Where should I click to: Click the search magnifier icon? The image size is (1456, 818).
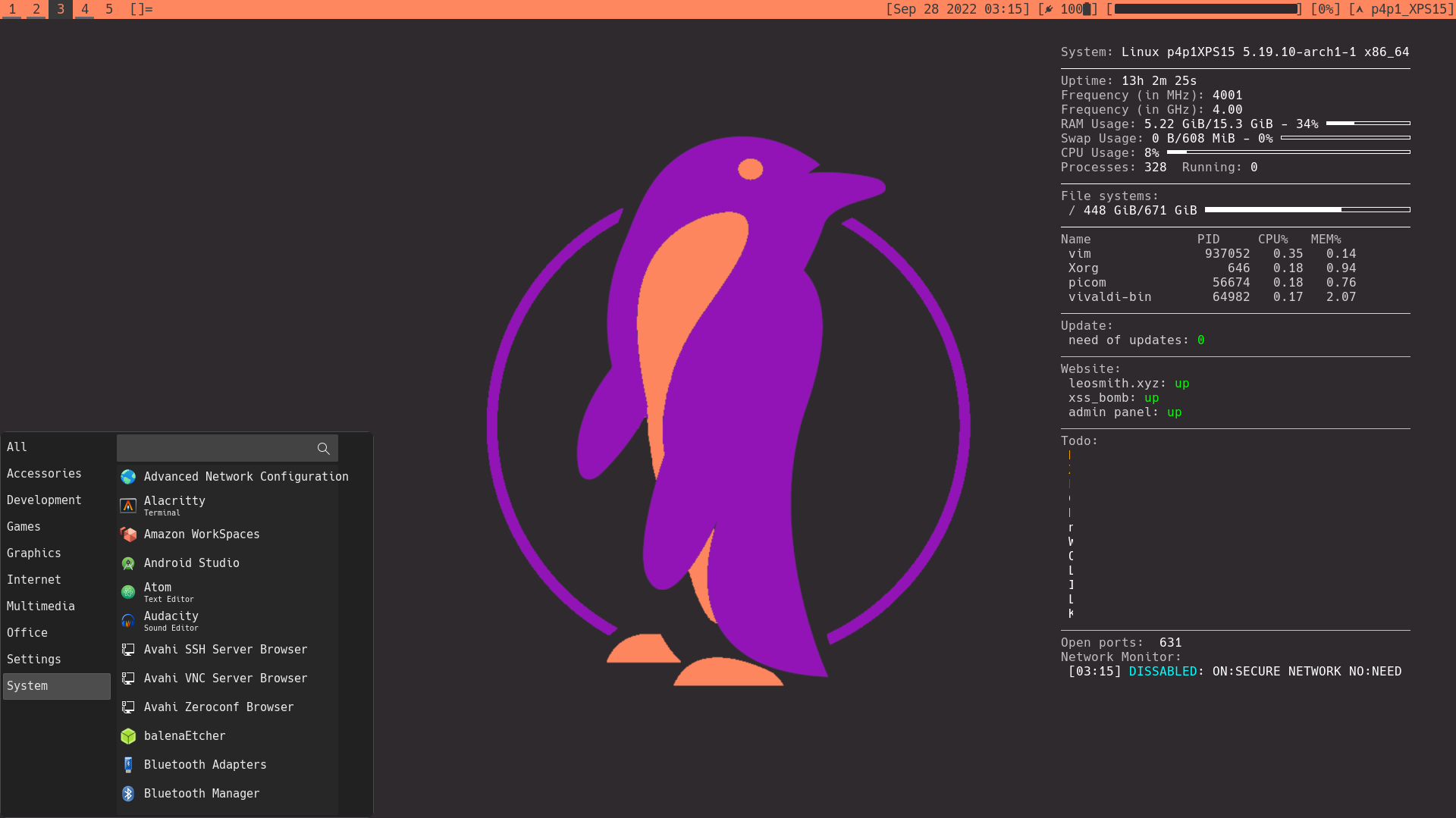coord(323,449)
